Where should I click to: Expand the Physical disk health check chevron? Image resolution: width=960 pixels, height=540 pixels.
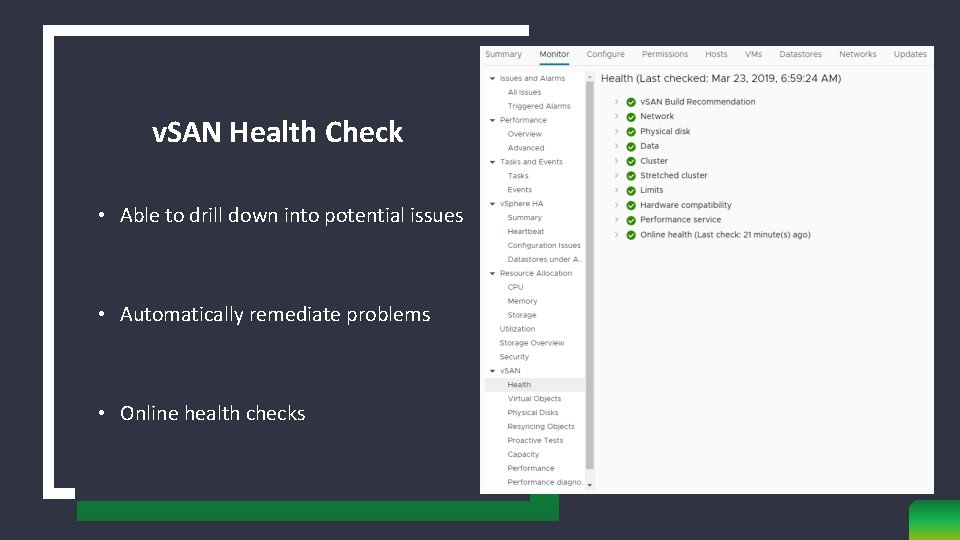coord(617,131)
